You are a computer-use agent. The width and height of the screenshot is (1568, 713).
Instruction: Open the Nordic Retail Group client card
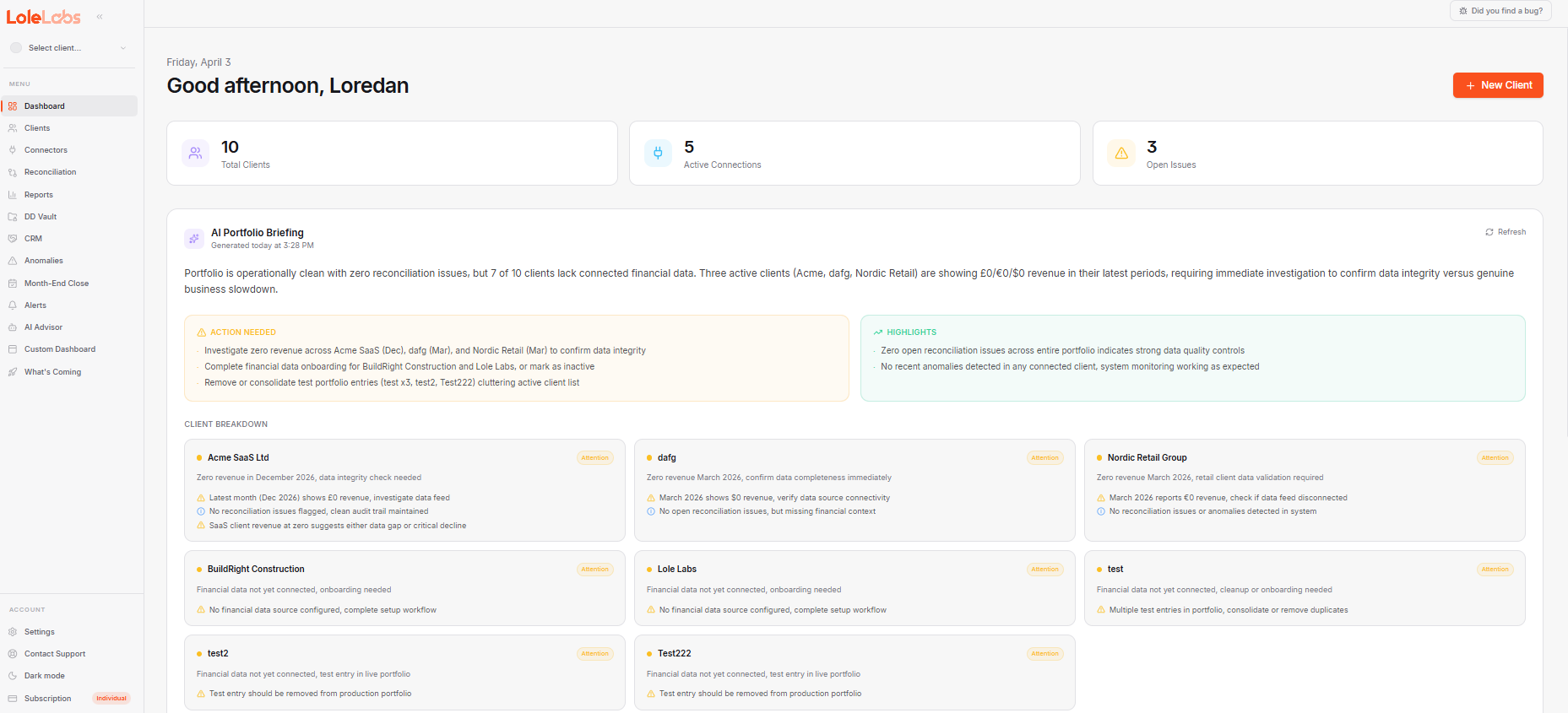click(1304, 489)
